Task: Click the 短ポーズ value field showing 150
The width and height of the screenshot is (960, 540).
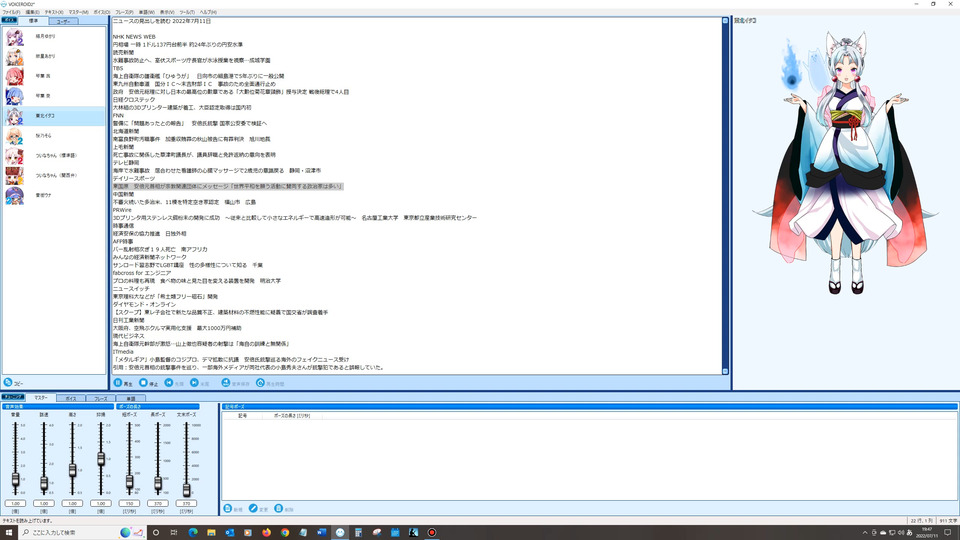Action: pyautogui.click(x=129, y=503)
